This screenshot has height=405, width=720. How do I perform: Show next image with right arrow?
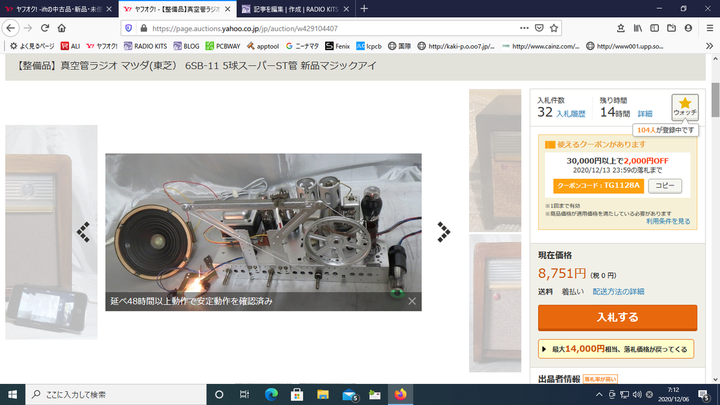point(443,232)
